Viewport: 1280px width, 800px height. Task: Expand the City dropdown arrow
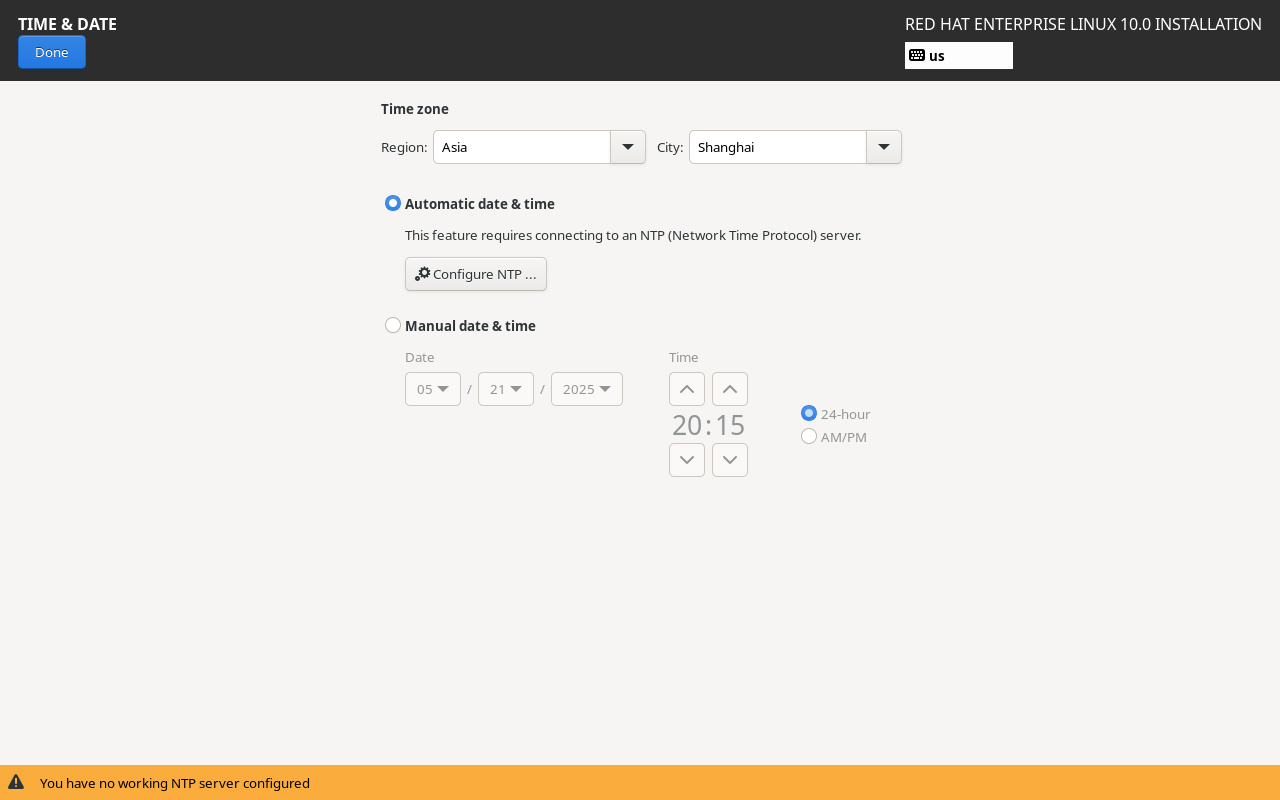[x=884, y=147]
